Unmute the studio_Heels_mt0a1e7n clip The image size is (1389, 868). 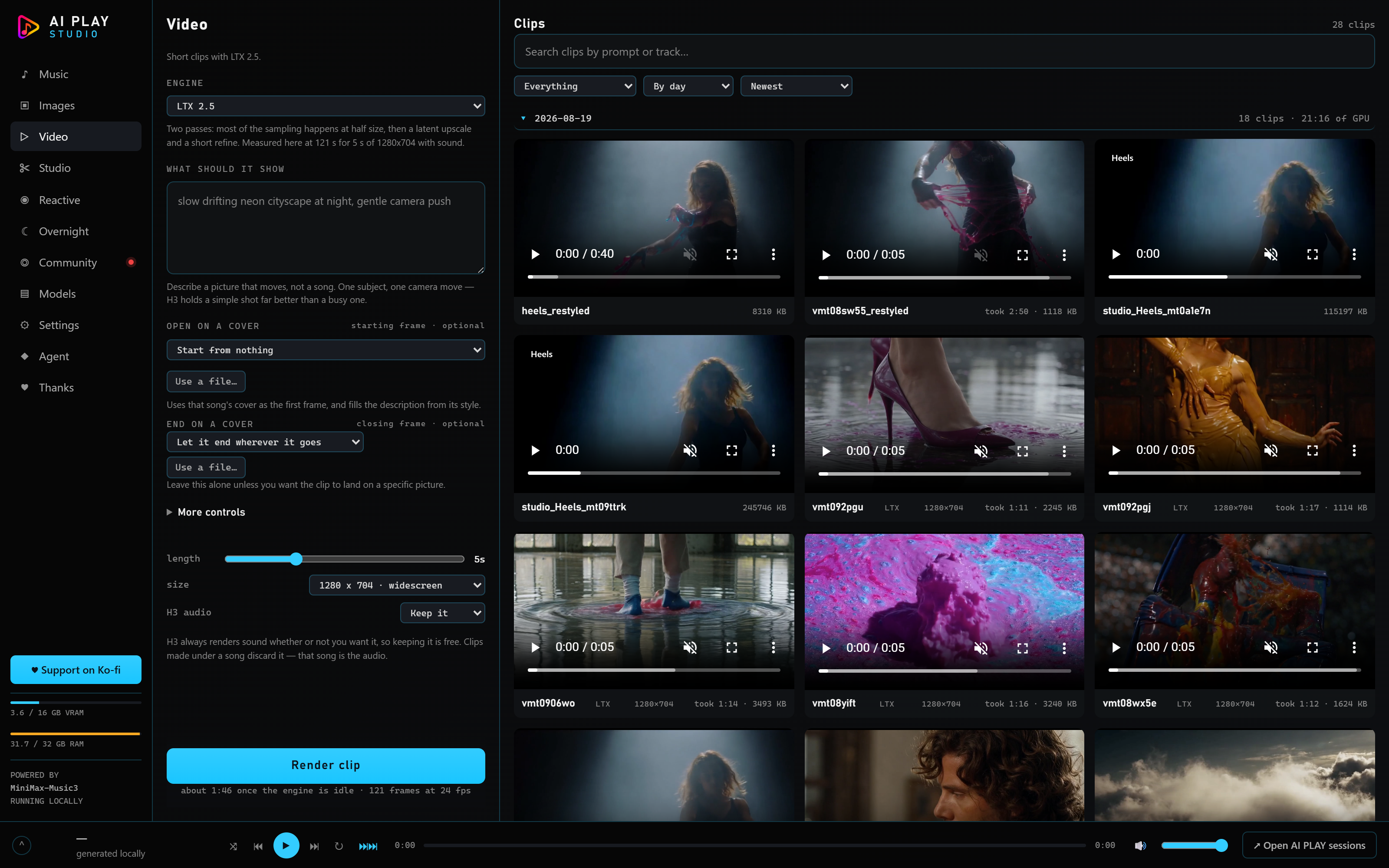1271,254
